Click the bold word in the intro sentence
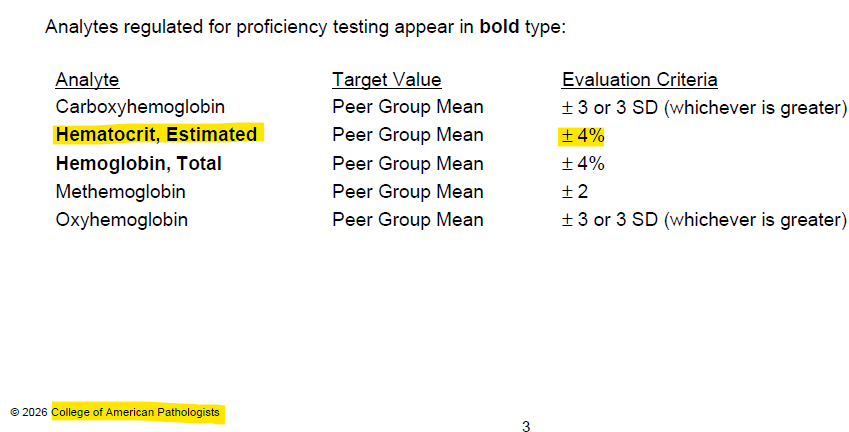The image size is (849, 432). tap(499, 27)
